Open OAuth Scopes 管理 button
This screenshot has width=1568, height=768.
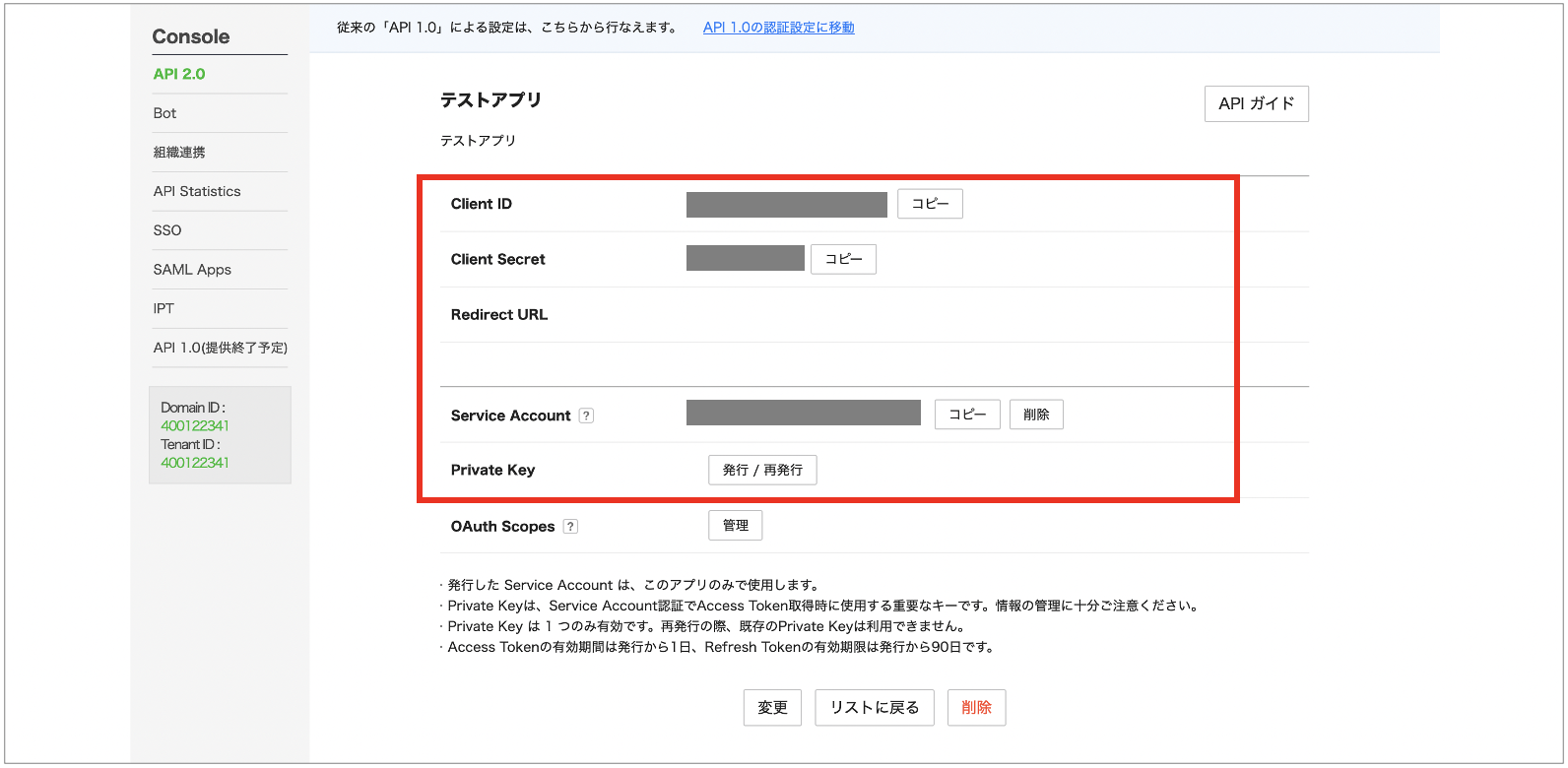click(735, 526)
